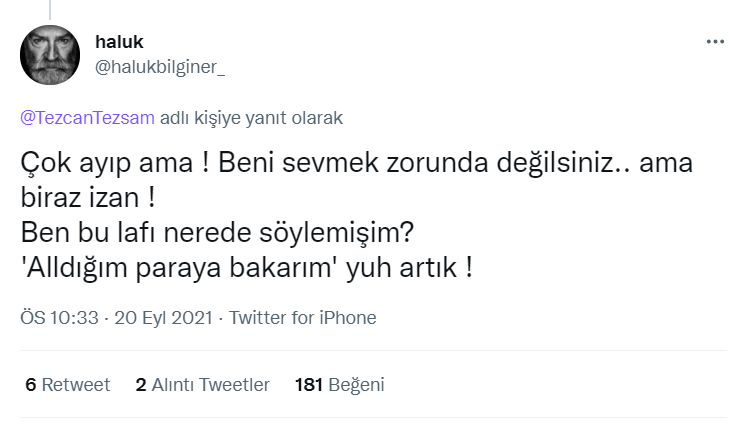729x429 pixels.
Task: Open the "Alıntı Tweetler" quote tweets
Action: [x=211, y=384]
